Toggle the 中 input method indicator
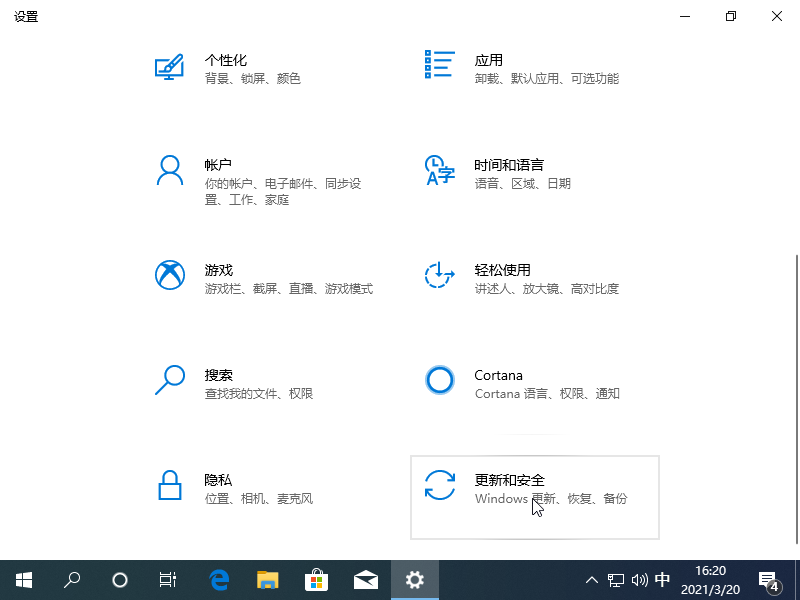The image size is (800, 600). tap(662, 580)
